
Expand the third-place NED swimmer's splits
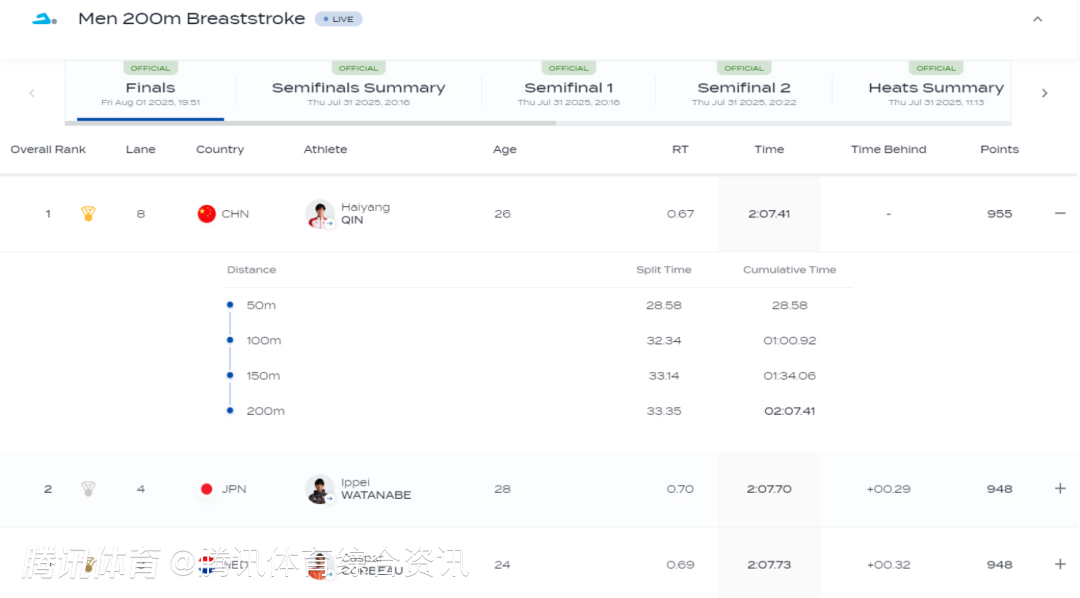pos(1060,564)
